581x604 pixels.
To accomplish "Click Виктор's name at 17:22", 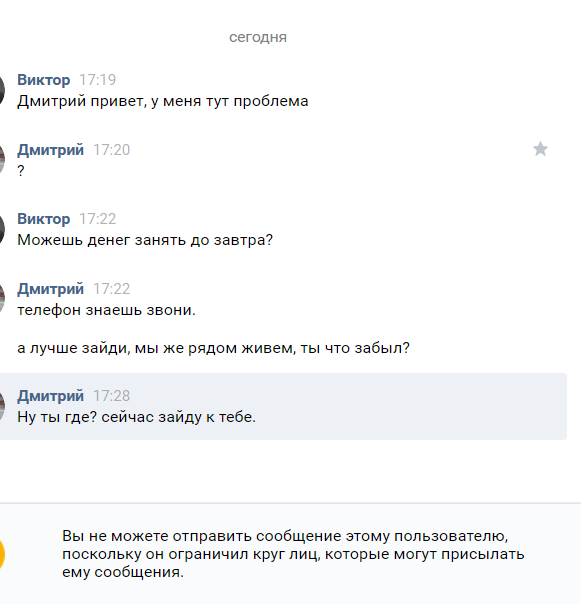I will (44, 219).
